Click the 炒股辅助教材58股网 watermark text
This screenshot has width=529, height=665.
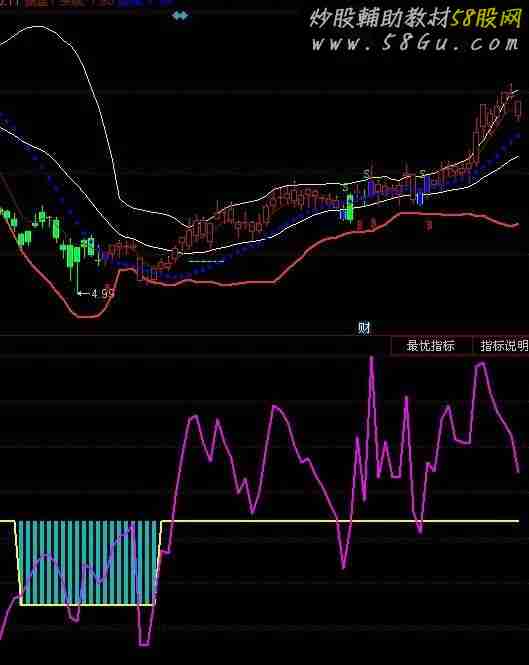(416, 19)
